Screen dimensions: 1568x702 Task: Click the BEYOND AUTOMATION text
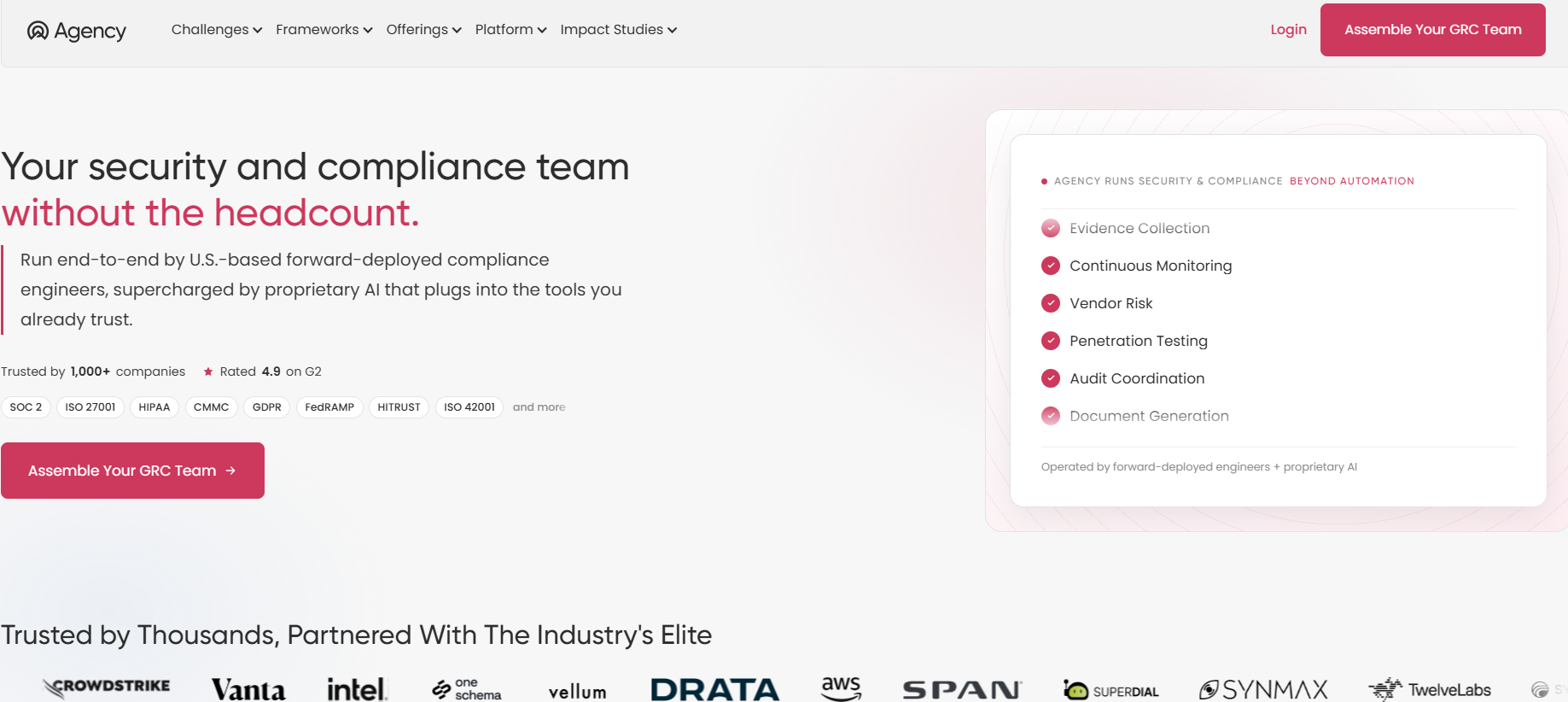[x=1352, y=181]
